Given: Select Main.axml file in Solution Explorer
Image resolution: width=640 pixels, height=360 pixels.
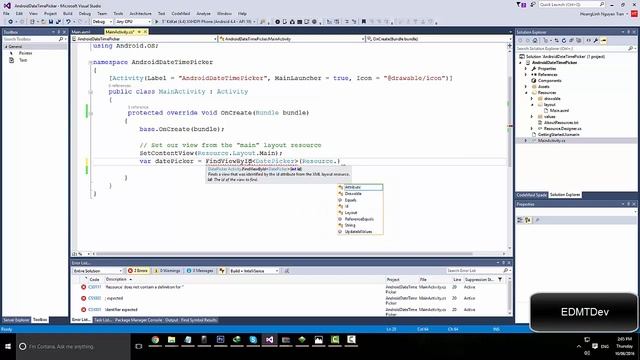Looking at the screenshot, I should [x=559, y=111].
